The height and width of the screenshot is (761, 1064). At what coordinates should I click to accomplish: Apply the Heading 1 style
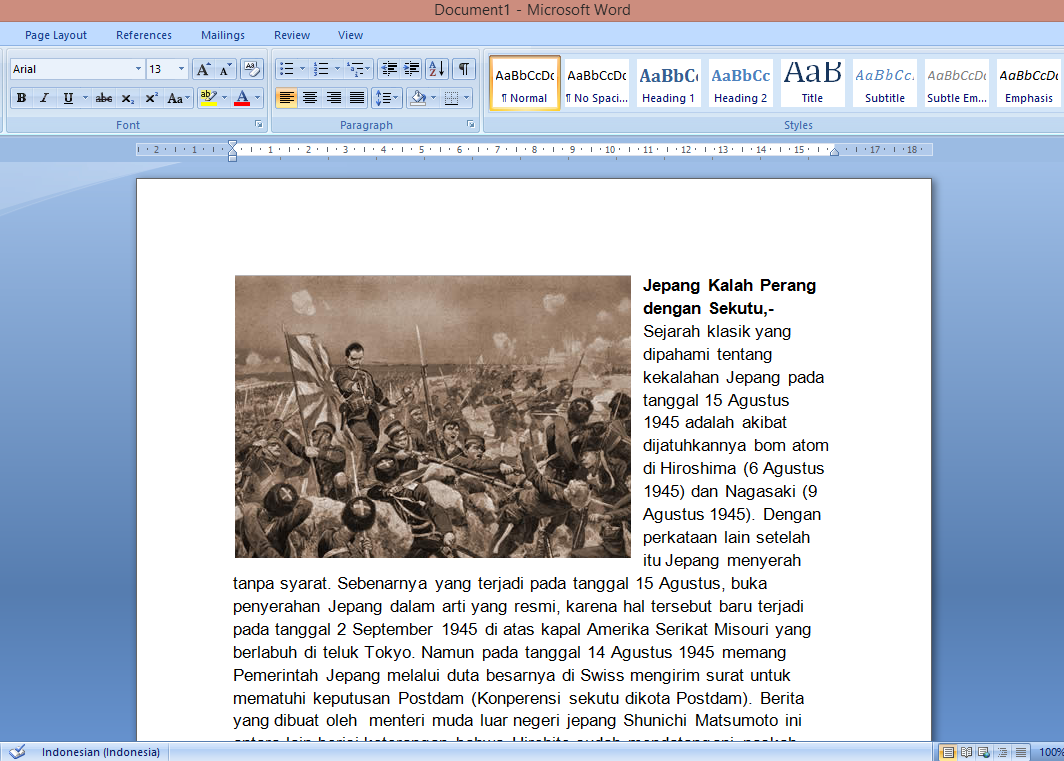668,82
